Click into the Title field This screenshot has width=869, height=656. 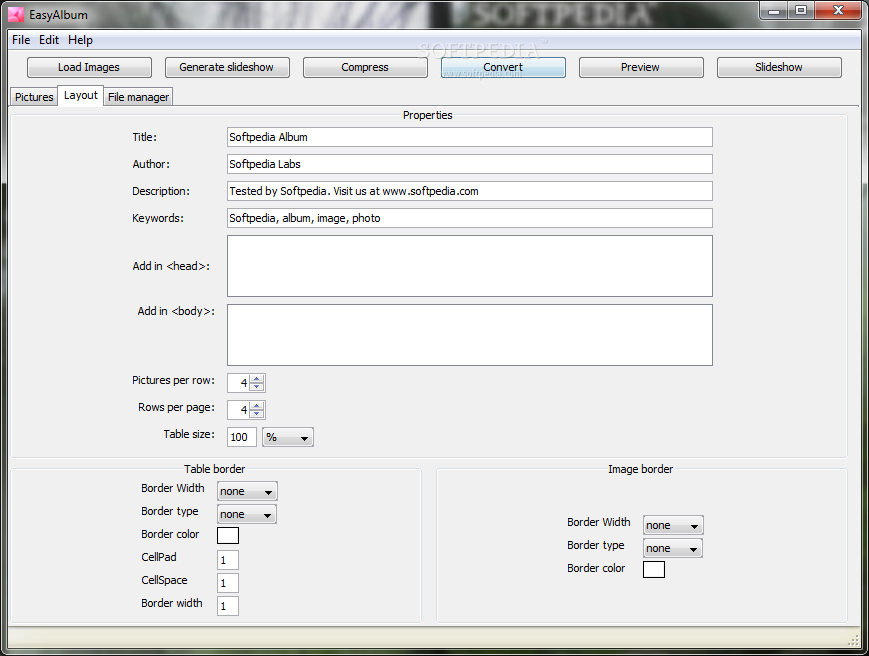[469, 137]
